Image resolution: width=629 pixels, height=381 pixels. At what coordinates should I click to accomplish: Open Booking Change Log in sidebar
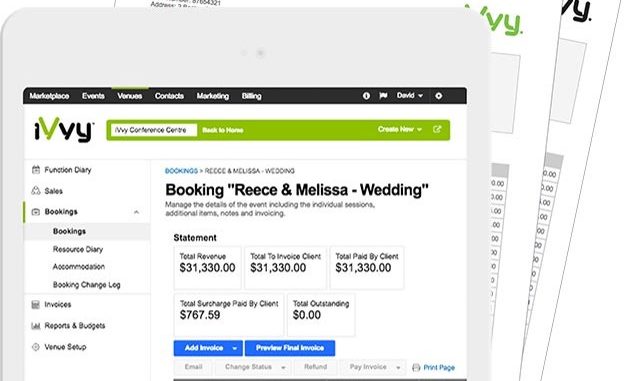tap(87, 285)
